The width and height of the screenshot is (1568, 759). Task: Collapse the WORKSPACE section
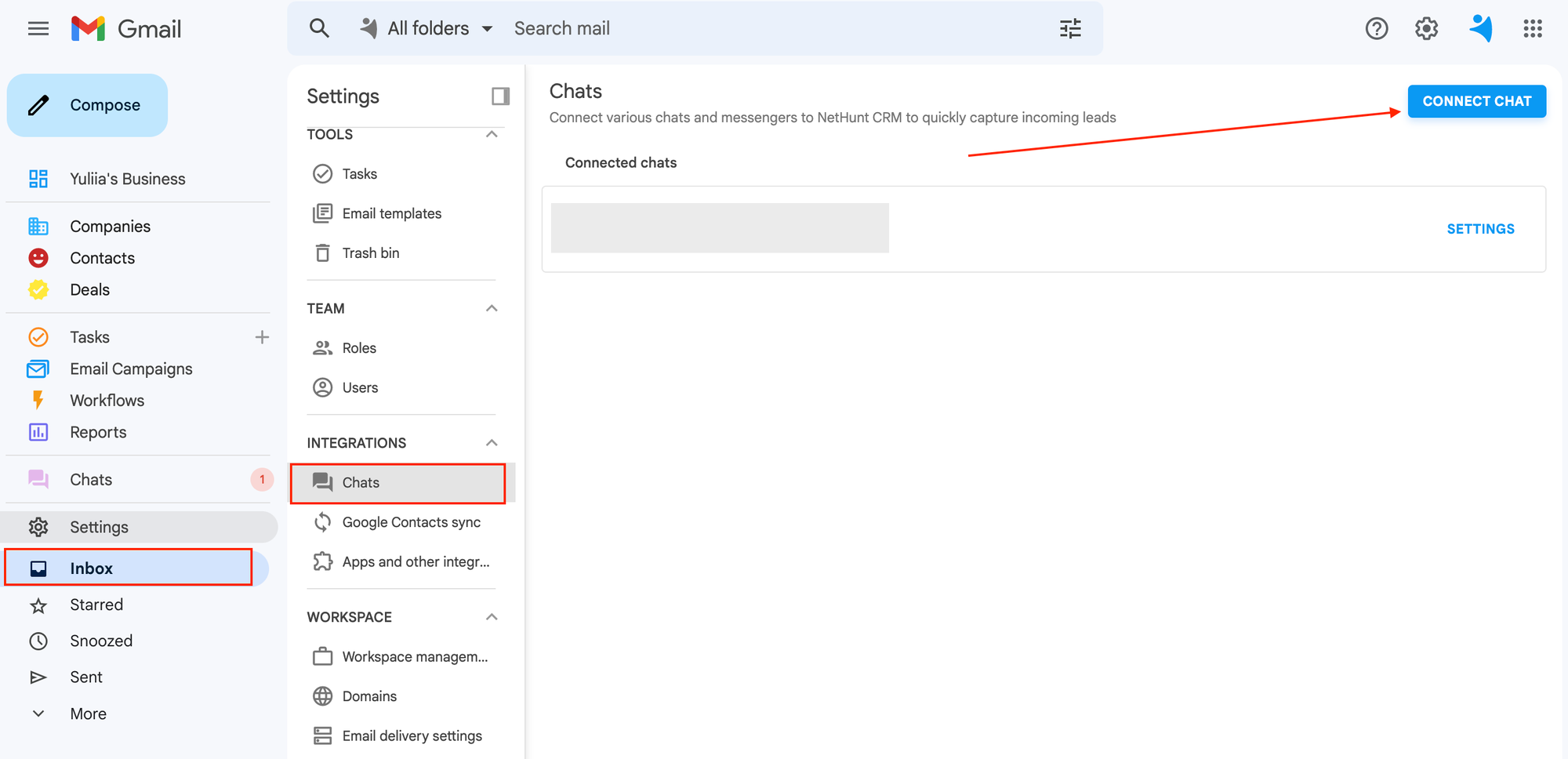click(x=492, y=617)
